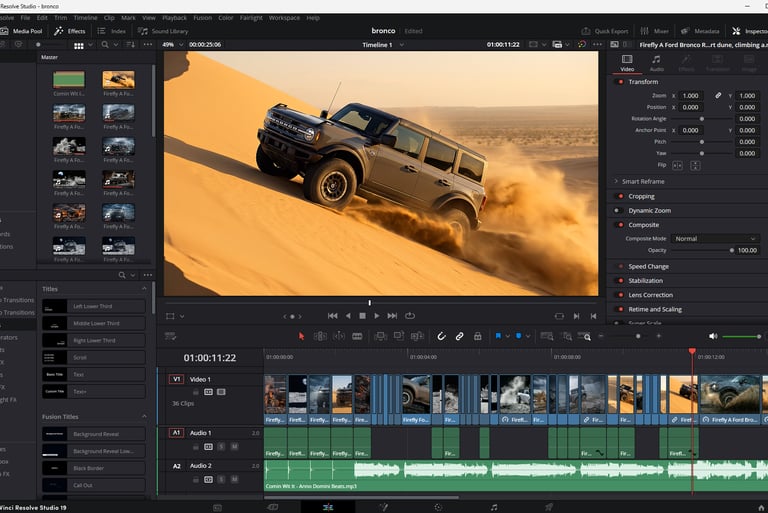
Task: Open the Fusion menu
Action: pyautogui.click(x=202, y=18)
